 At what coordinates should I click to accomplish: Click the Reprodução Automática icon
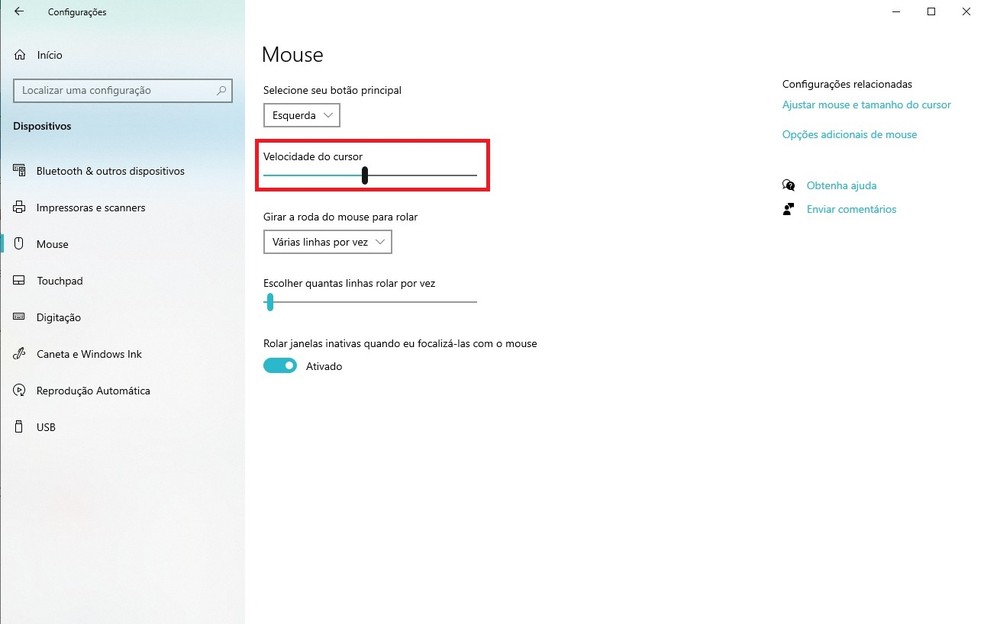[19, 391]
